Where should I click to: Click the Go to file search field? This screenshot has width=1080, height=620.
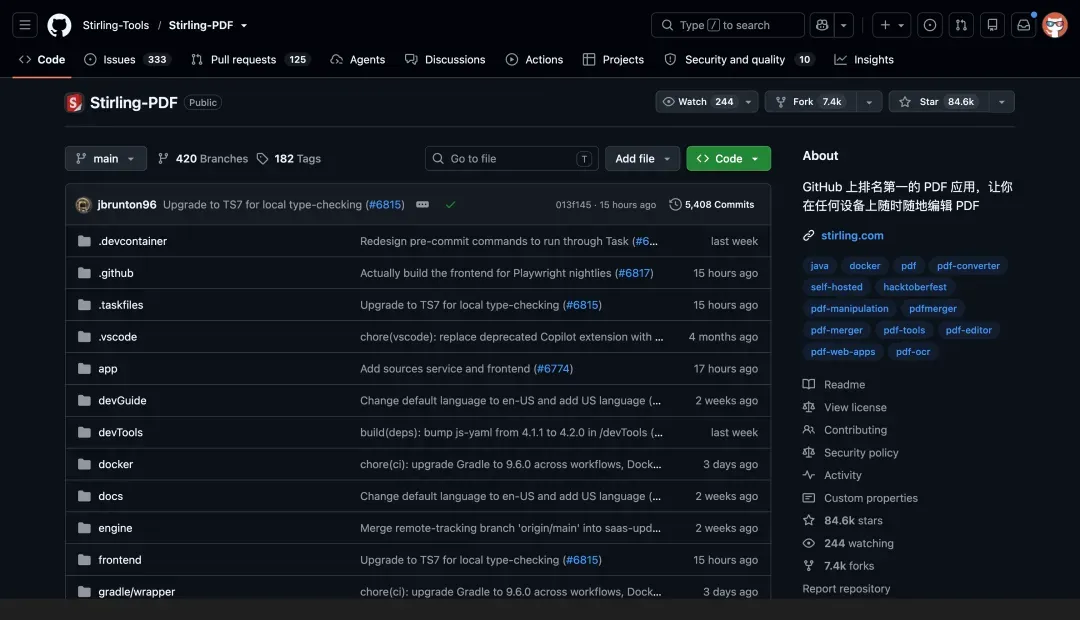point(511,158)
